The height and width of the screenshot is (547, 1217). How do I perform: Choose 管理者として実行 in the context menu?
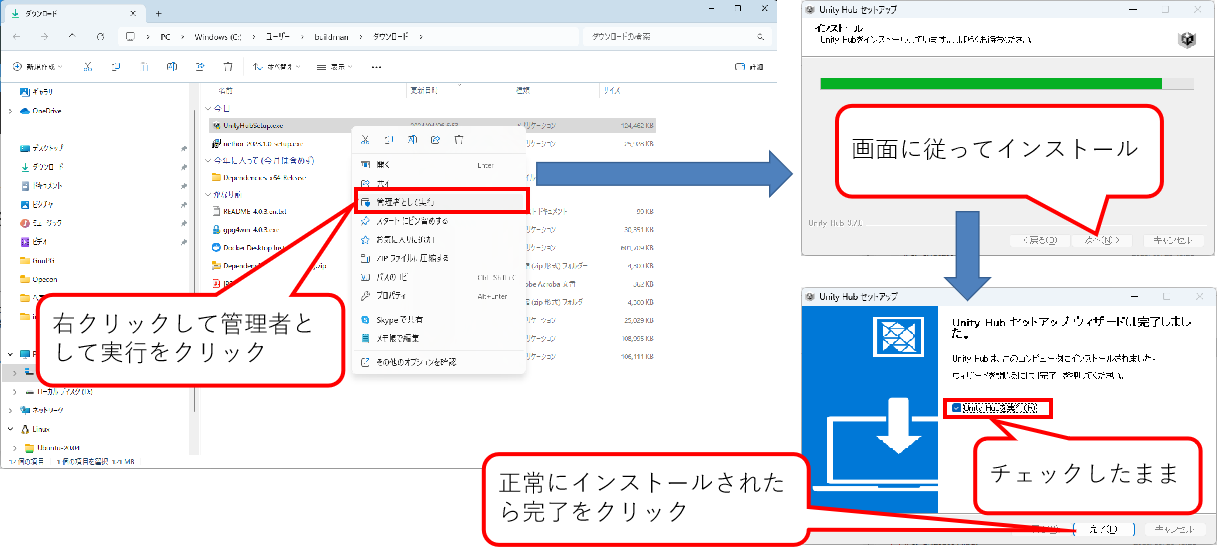pos(440,202)
